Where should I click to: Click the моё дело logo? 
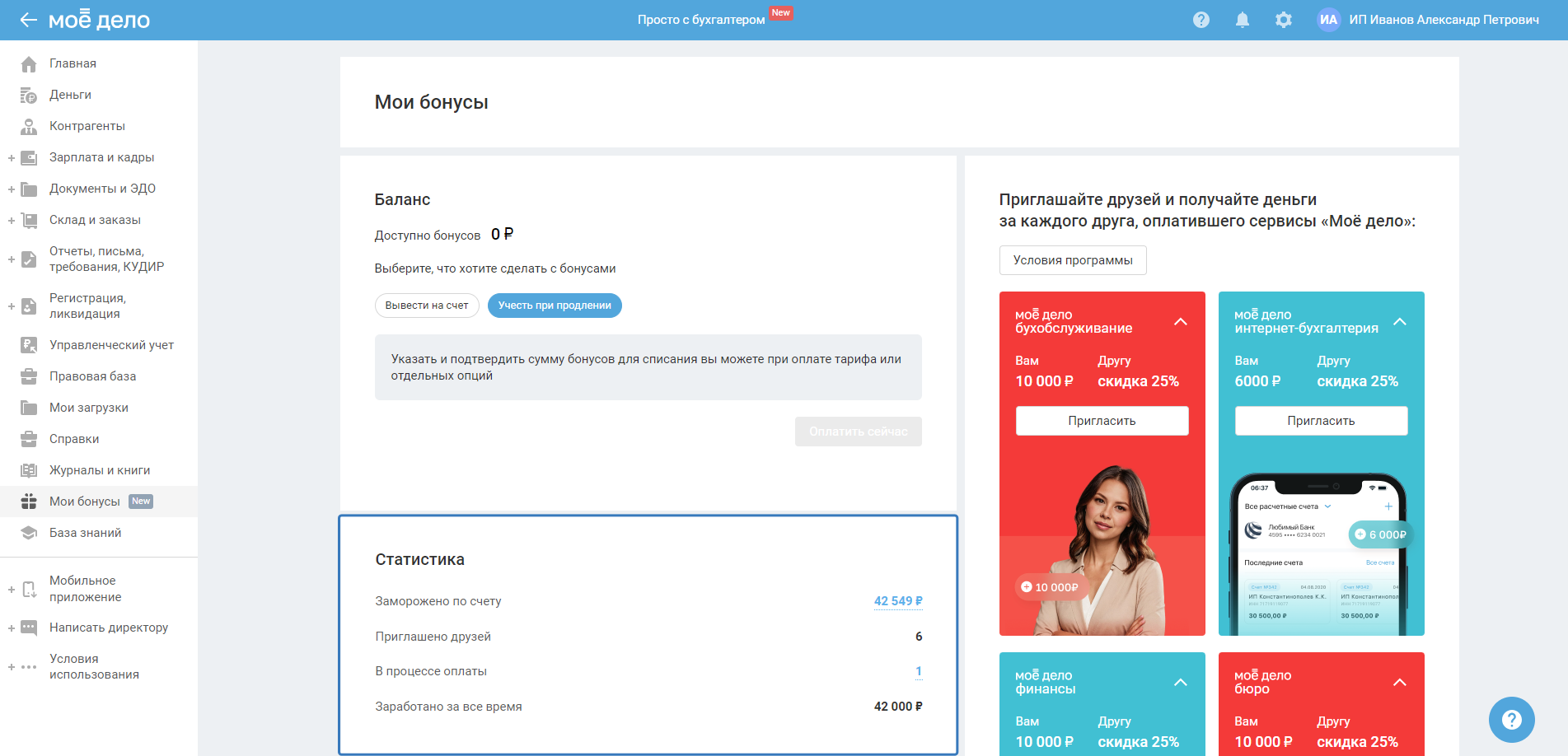coord(99,19)
